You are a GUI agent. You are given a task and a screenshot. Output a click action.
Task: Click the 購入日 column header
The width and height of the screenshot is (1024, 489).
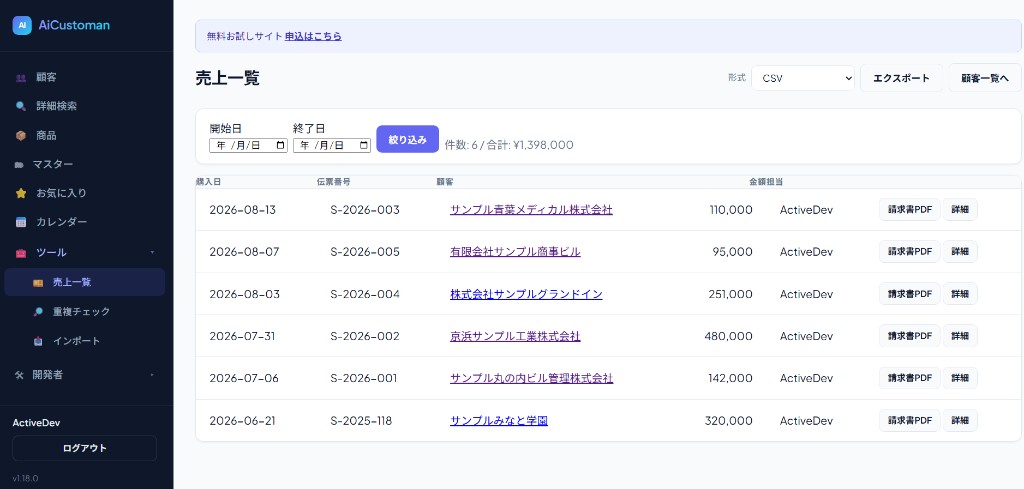[x=209, y=182]
